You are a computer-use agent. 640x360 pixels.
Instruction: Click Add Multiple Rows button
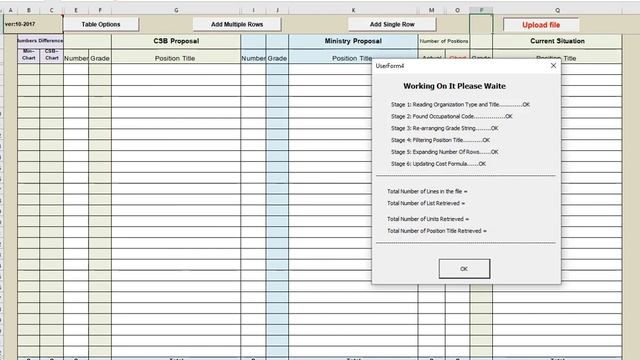tap(237, 24)
